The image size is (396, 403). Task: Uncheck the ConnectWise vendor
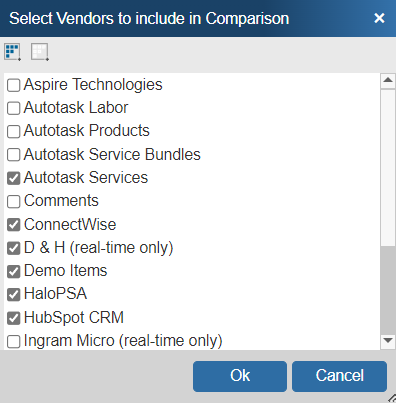point(14,225)
